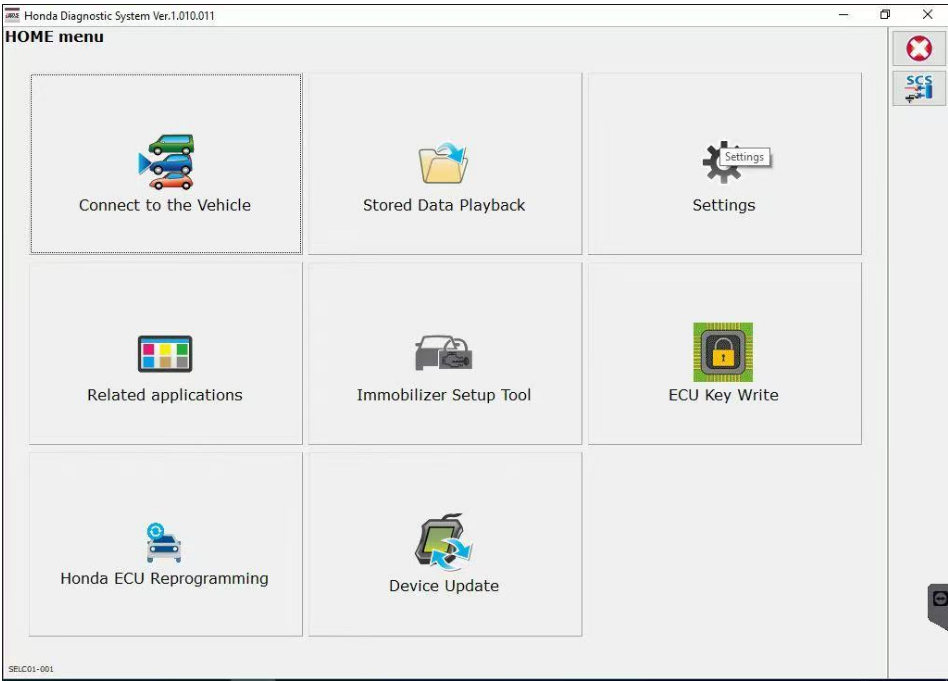This screenshot has height=681, width=948.
Task: Select the ECU Key Write padlock icon
Action: (x=723, y=352)
